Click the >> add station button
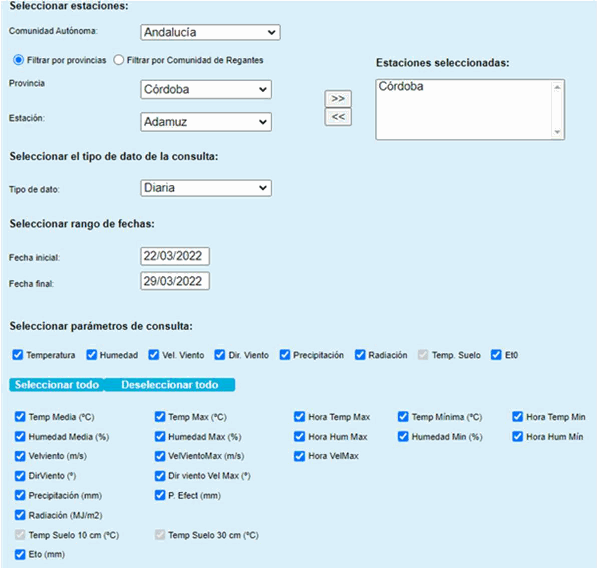The width and height of the screenshot is (597, 568). 338,99
